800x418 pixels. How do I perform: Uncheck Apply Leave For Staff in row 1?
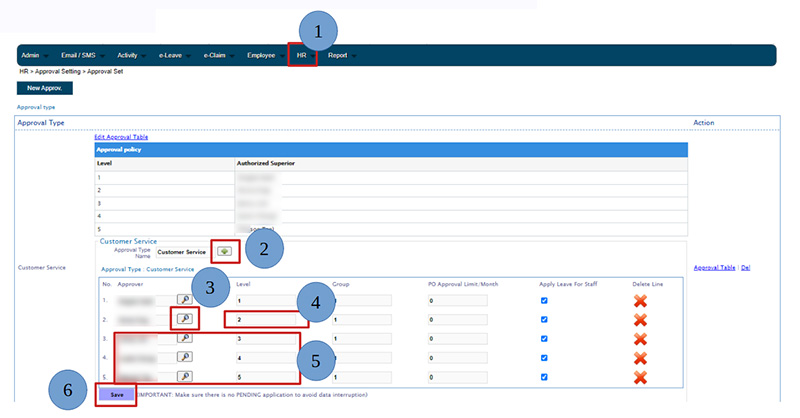tap(544, 300)
